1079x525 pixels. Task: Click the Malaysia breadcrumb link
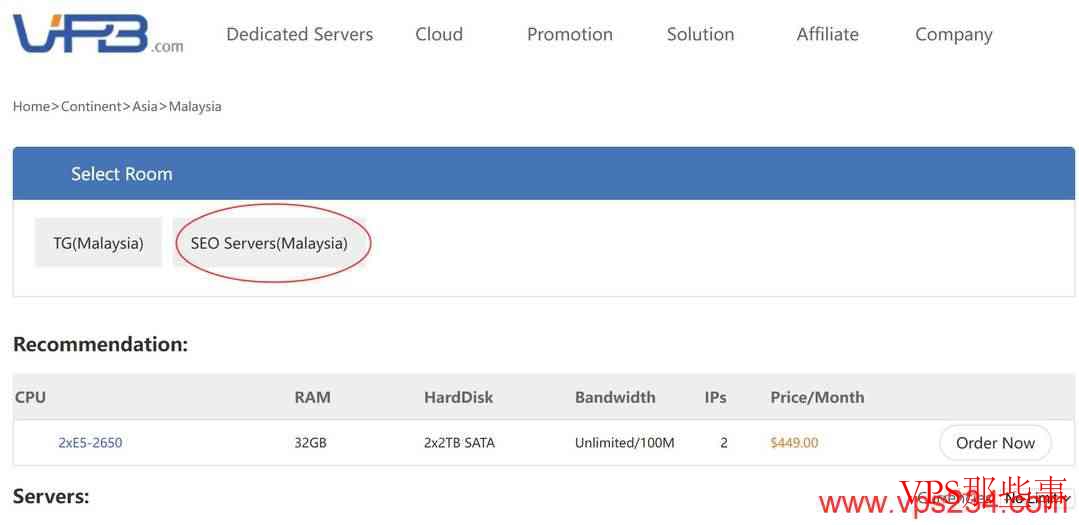point(195,107)
